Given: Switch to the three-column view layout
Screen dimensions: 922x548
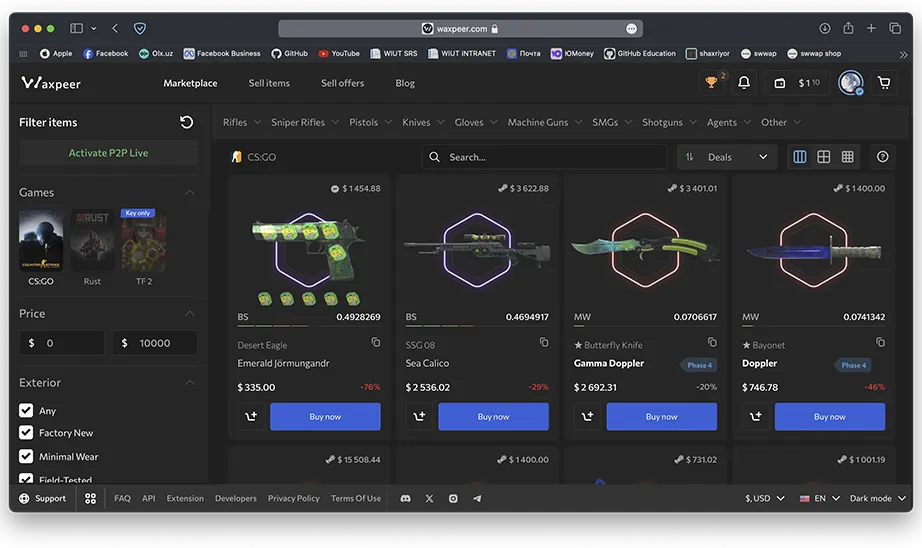Looking at the screenshot, I should (x=800, y=157).
